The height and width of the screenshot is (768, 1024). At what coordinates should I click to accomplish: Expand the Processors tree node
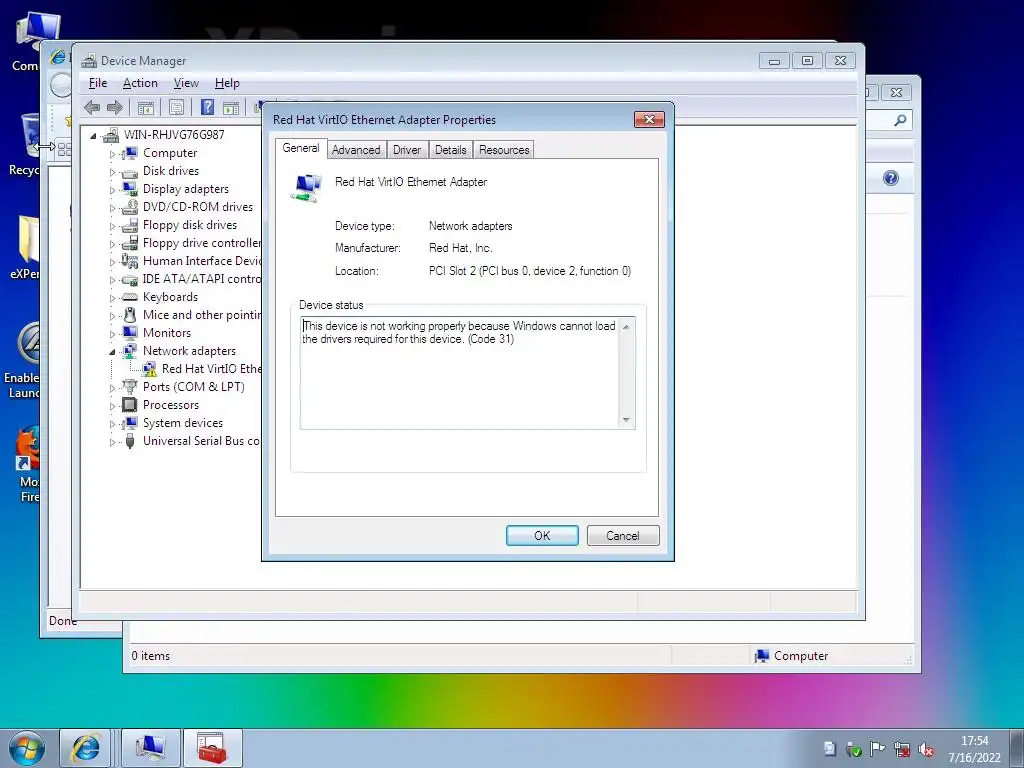(112, 406)
